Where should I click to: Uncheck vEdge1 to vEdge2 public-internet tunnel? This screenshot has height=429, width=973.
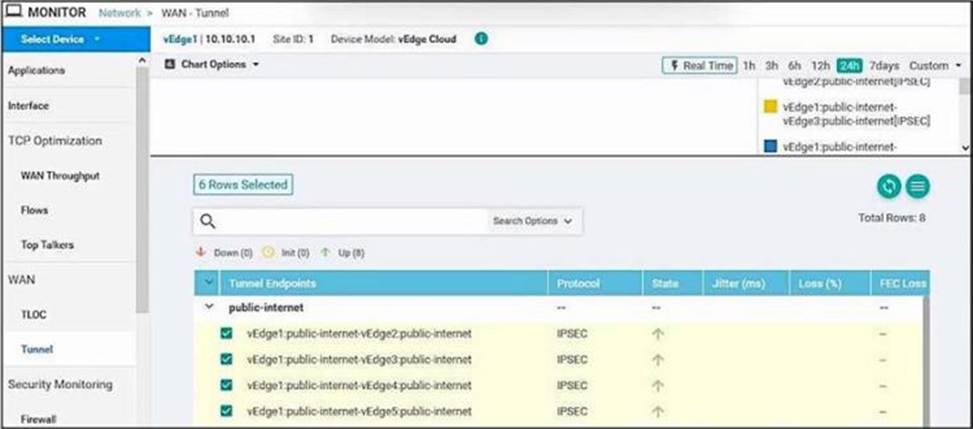point(226,334)
